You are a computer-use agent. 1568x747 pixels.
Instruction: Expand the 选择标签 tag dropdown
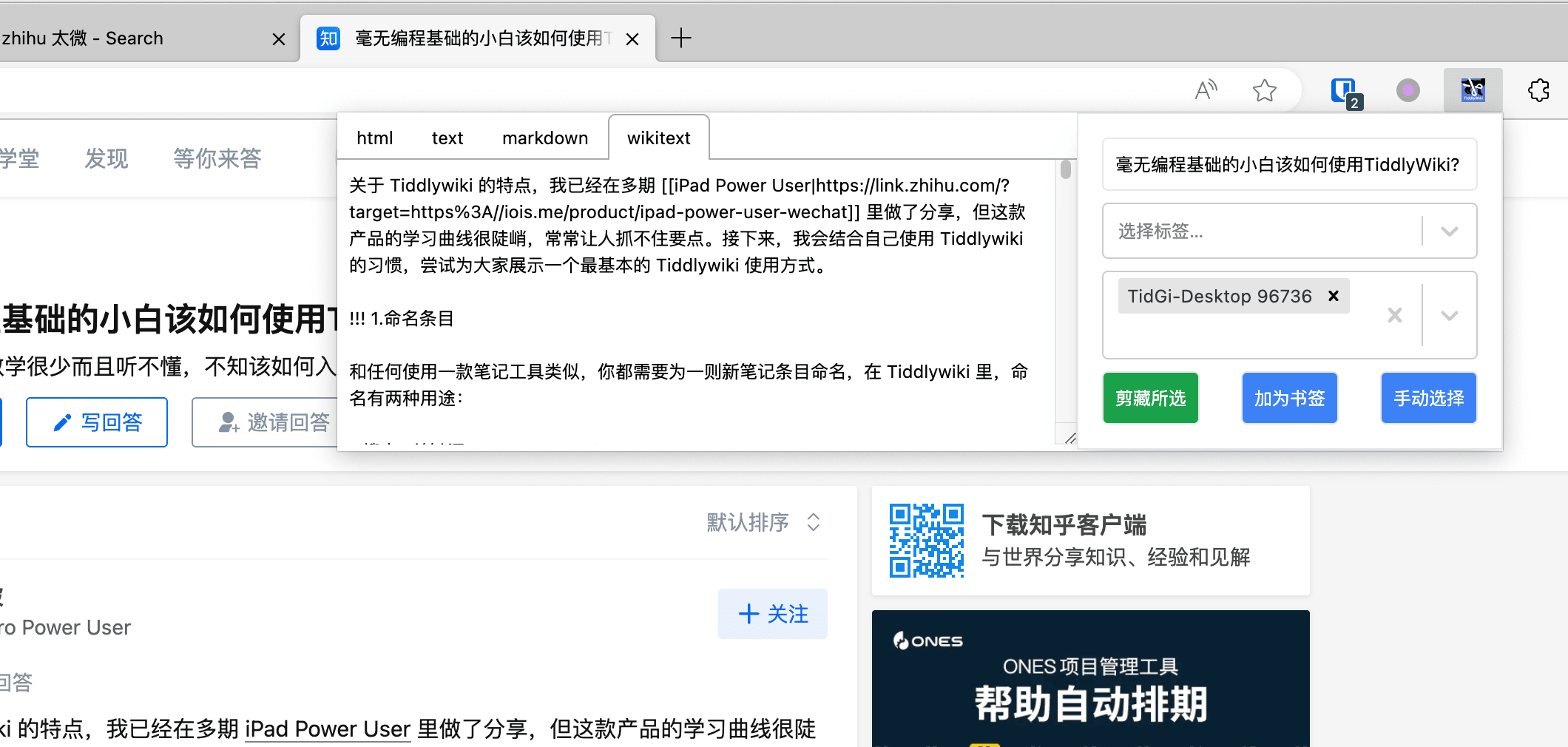(x=1449, y=231)
